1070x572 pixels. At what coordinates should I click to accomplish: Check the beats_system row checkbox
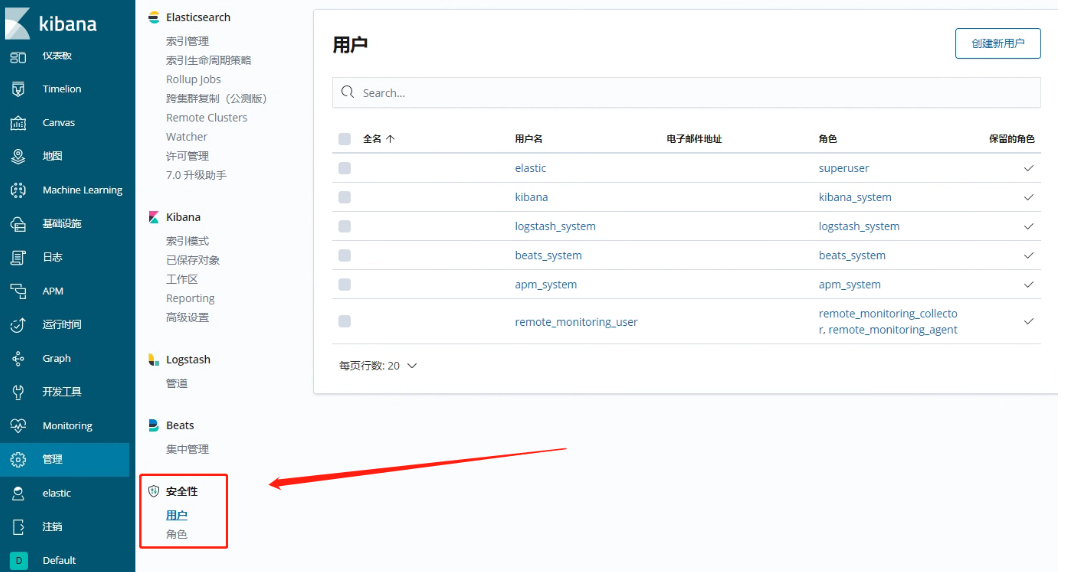coord(345,255)
